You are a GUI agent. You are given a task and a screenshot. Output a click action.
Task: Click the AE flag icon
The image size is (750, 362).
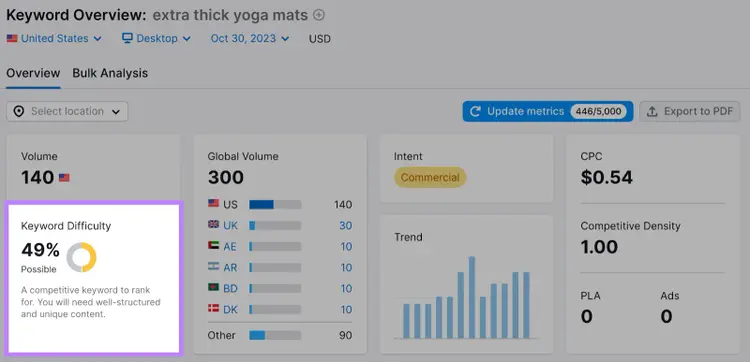213,245
